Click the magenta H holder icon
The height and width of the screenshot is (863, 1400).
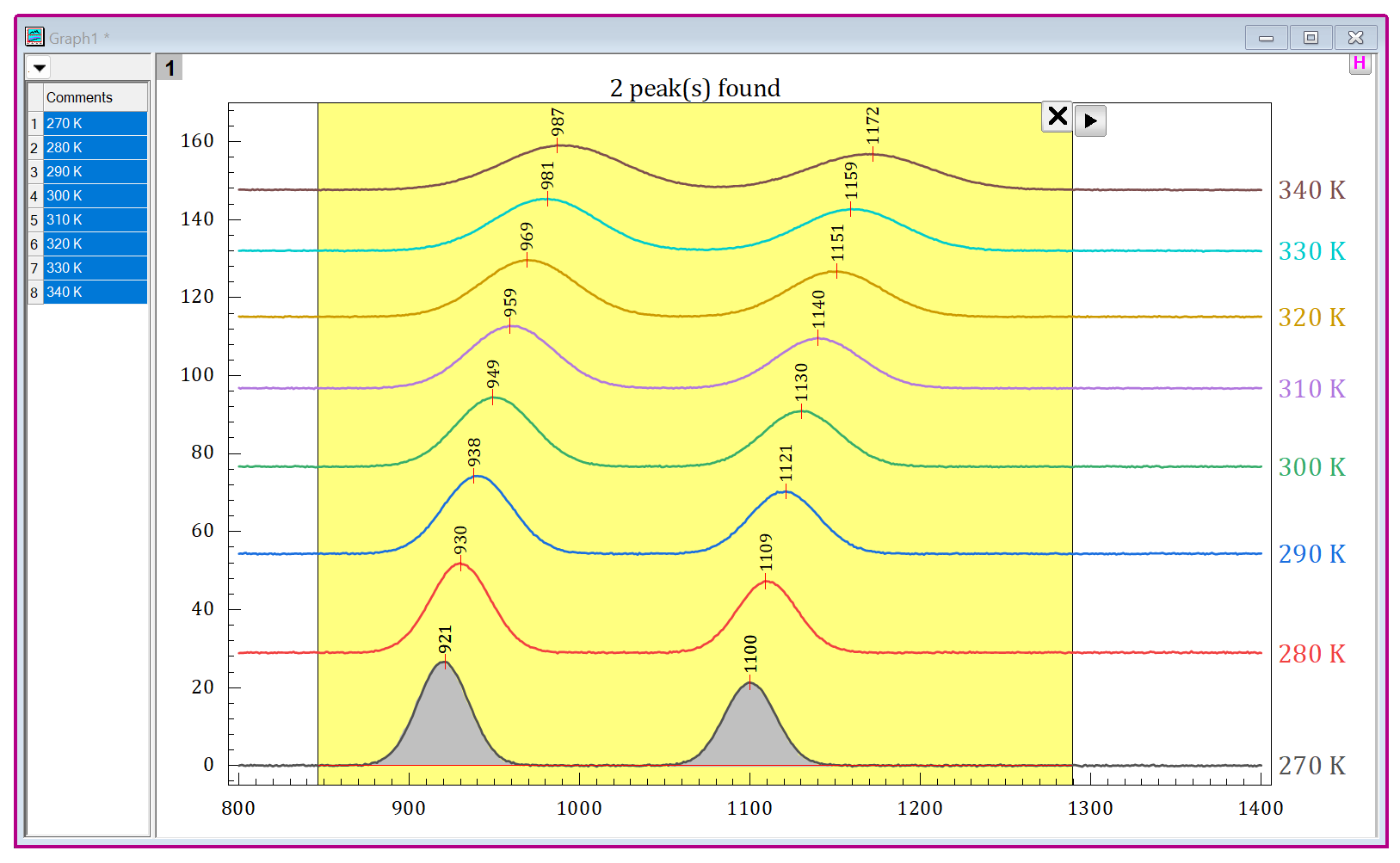(1360, 64)
